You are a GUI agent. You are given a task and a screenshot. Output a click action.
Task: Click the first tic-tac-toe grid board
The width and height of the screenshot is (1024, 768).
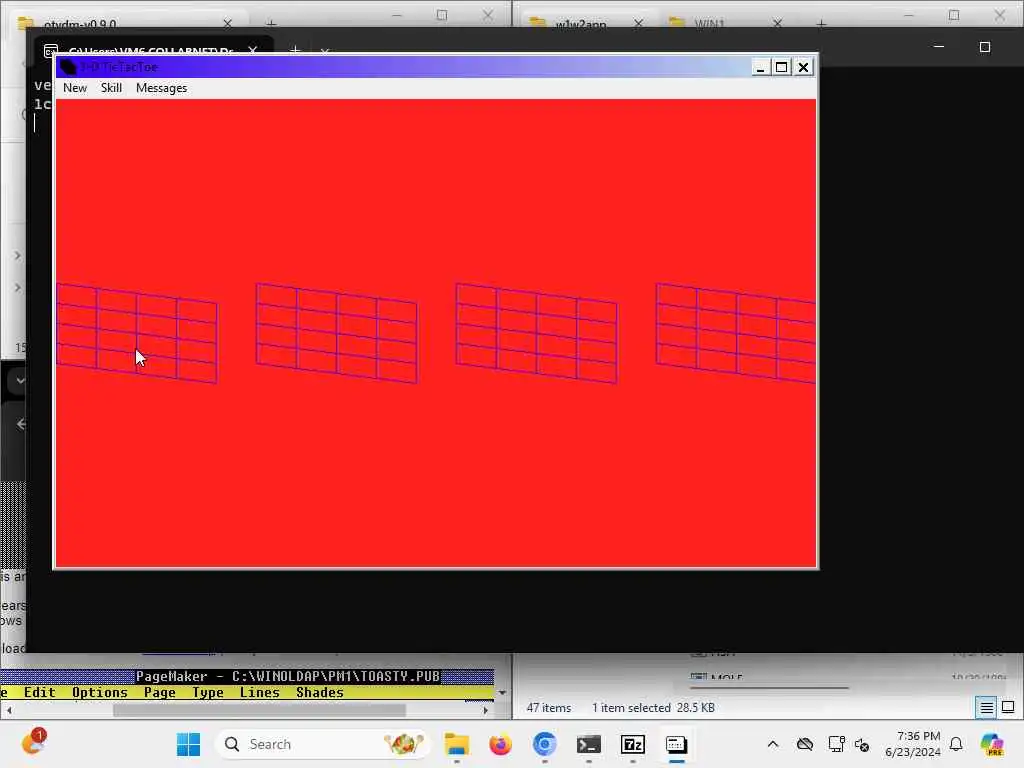point(137,333)
